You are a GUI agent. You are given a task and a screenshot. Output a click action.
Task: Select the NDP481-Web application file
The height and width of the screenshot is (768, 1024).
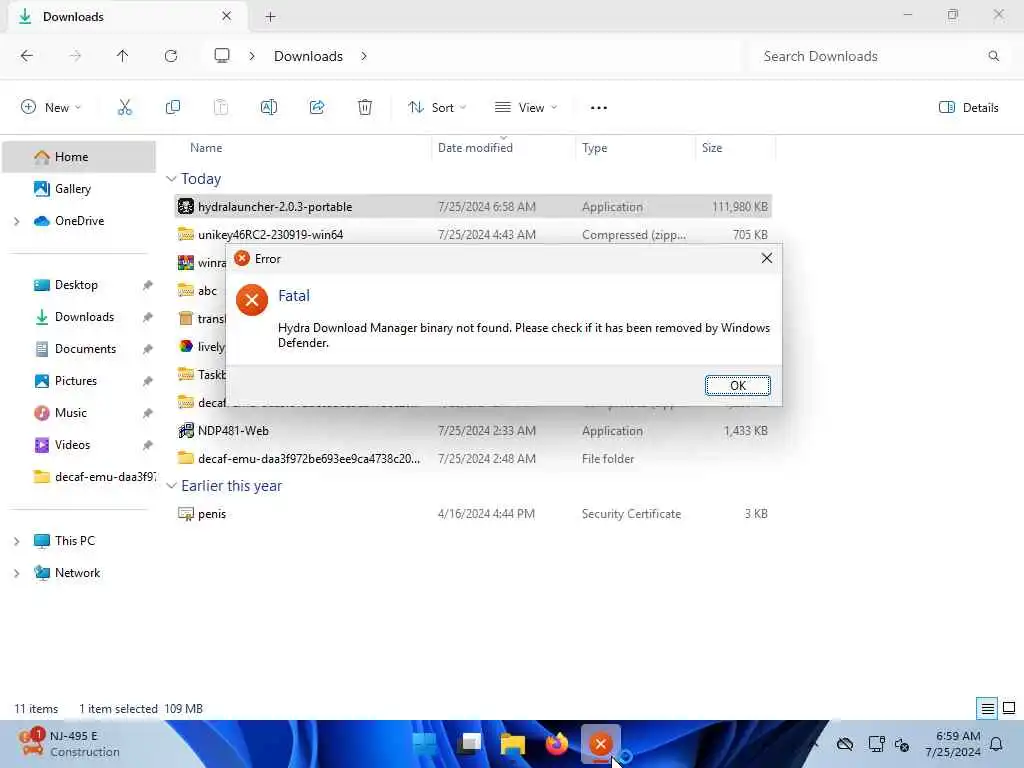(x=473, y=430)
